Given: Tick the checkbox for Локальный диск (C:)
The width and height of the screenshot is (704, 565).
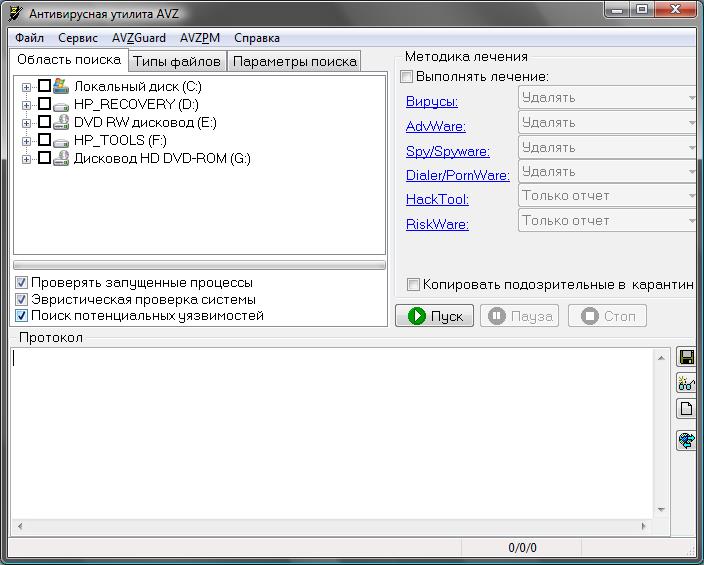Looking at the screenshot, I should point(44,87).
